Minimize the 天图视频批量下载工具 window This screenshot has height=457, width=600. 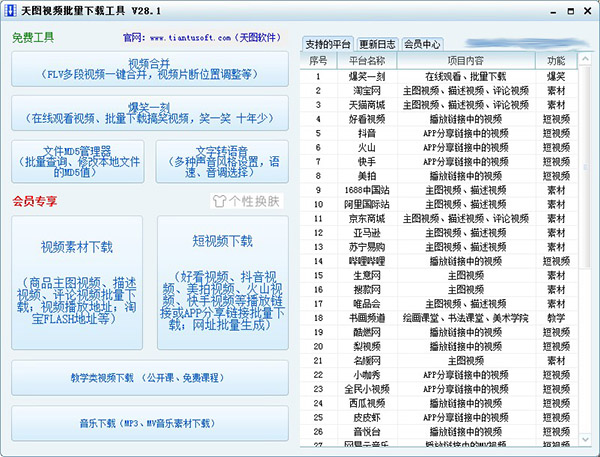[553, 11]
